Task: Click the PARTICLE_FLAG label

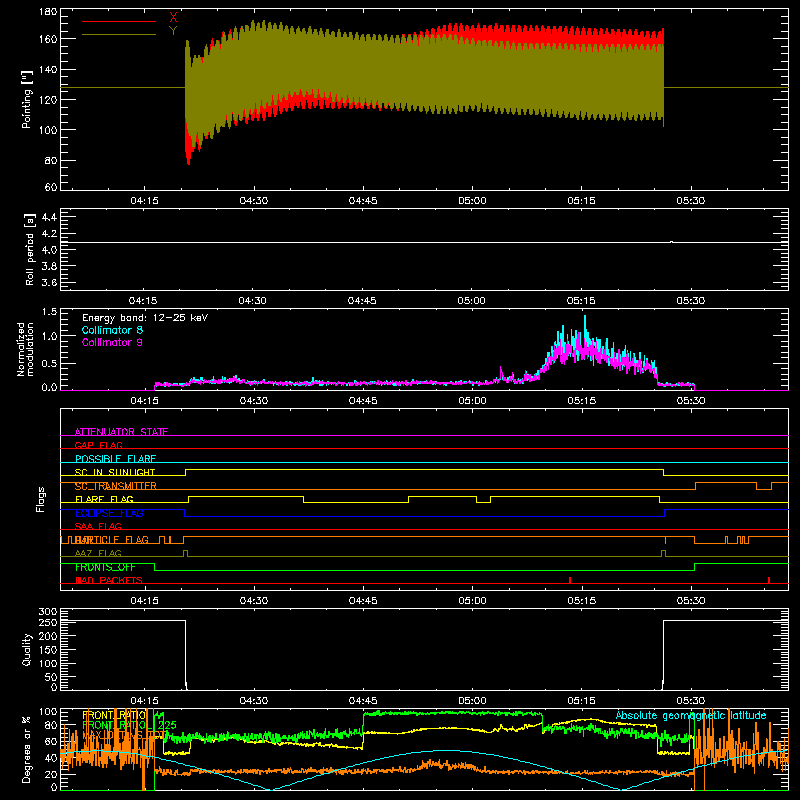Action: (112, 539)
